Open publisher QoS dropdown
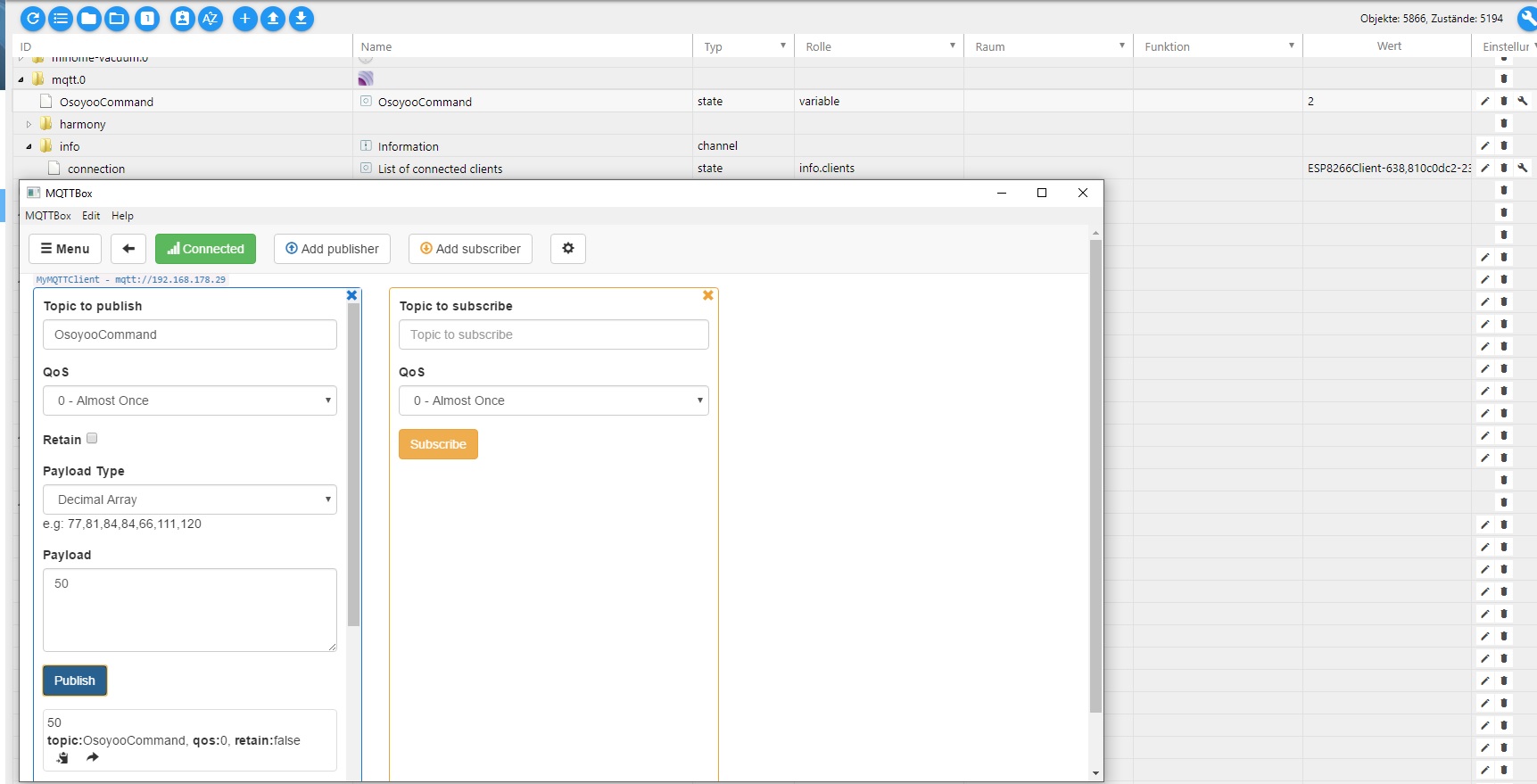The image size is (1537, 784). (x=190, y=400)
